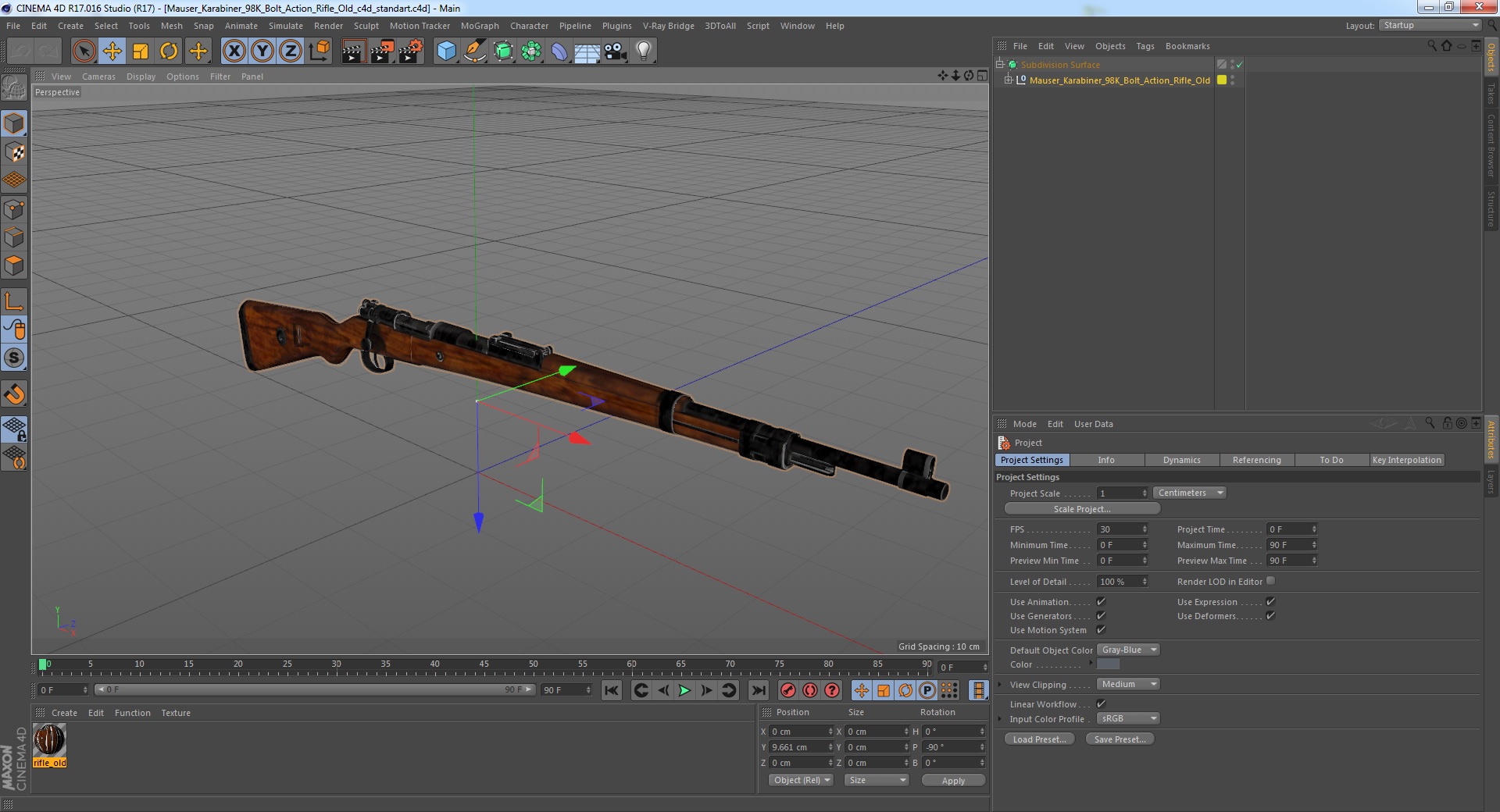Image resolution: width=1500 pixels, height=812 pixels.
Task: Open the Centimeters unit dropdown
Action: (1190, 493)
